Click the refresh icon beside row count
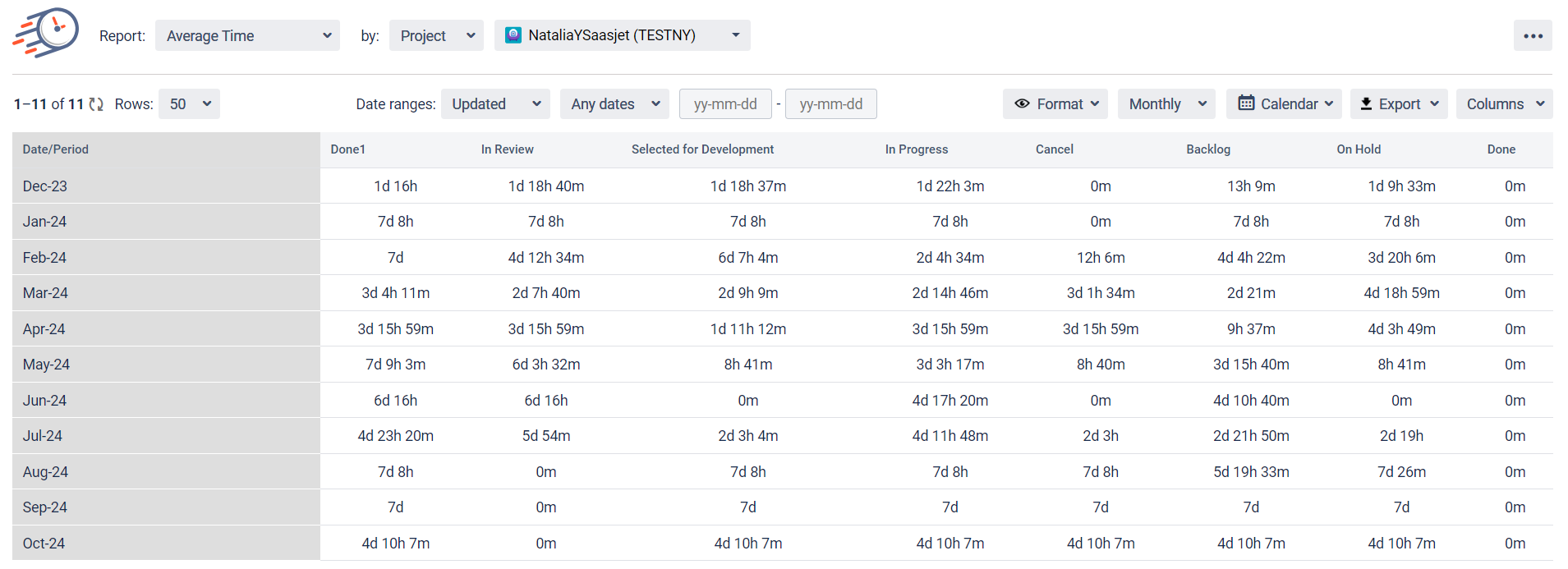 coord(96,104)
